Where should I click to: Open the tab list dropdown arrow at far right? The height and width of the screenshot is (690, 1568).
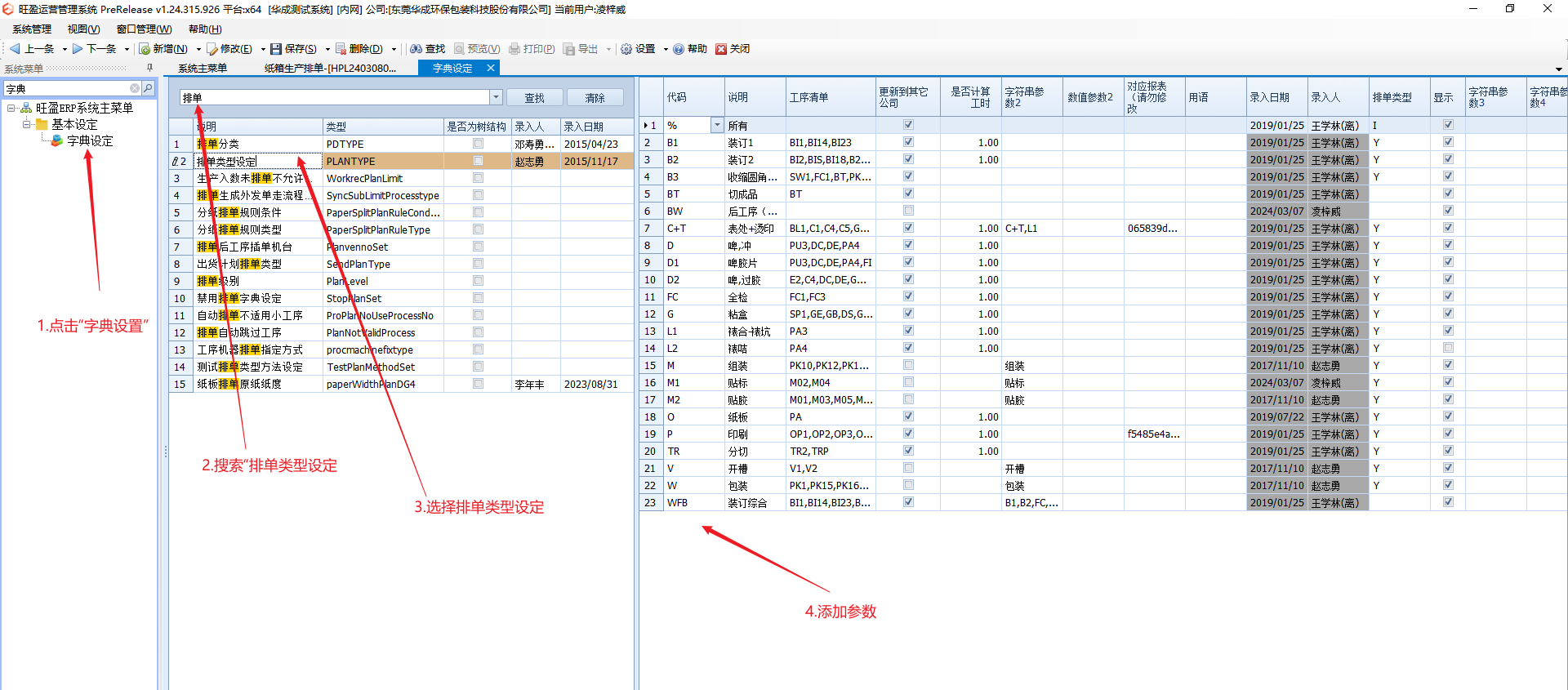pos(1559,69)
